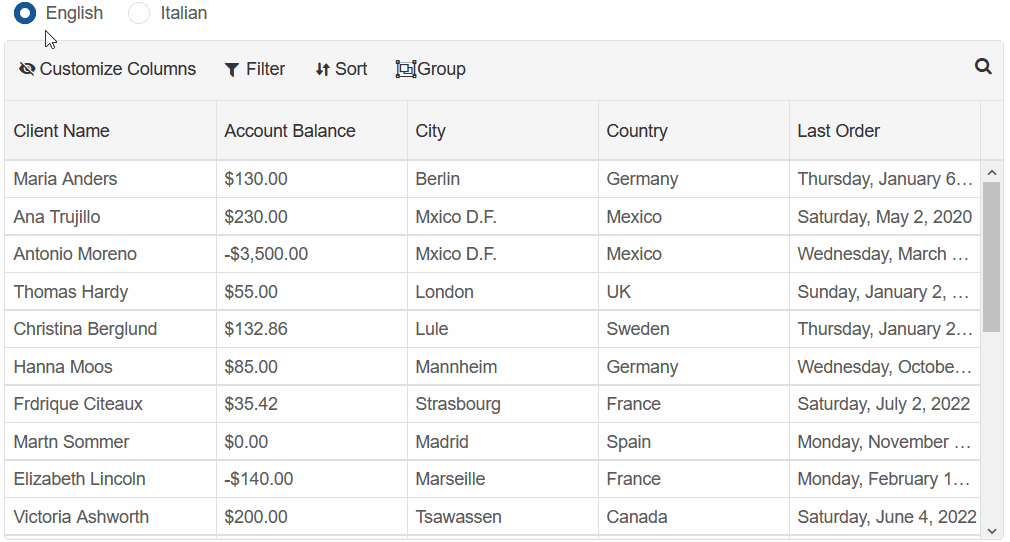This screenshot has width=1010, height=542.
Task: Click the Sort arrows icon
Action: pyautogui.click(x=322, y=69)
